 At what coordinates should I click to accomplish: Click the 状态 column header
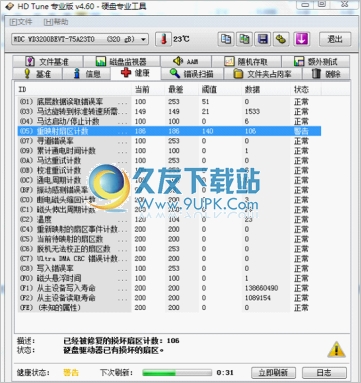[305, 89]
